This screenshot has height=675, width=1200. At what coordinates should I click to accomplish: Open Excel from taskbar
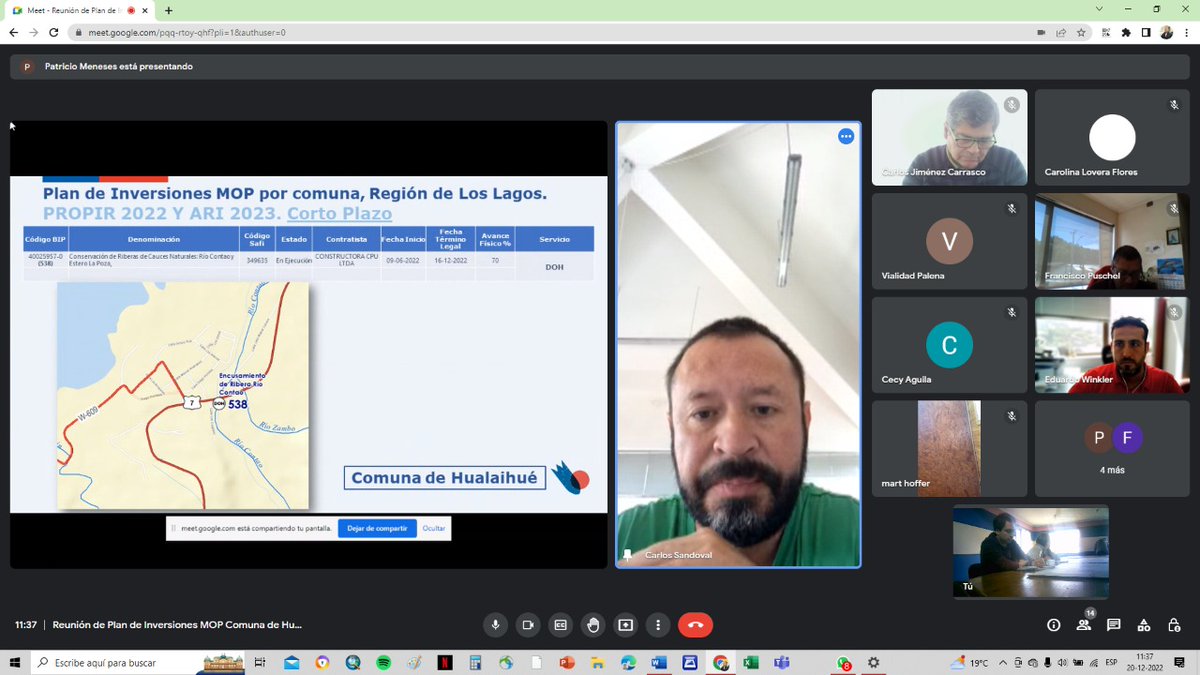750,663
